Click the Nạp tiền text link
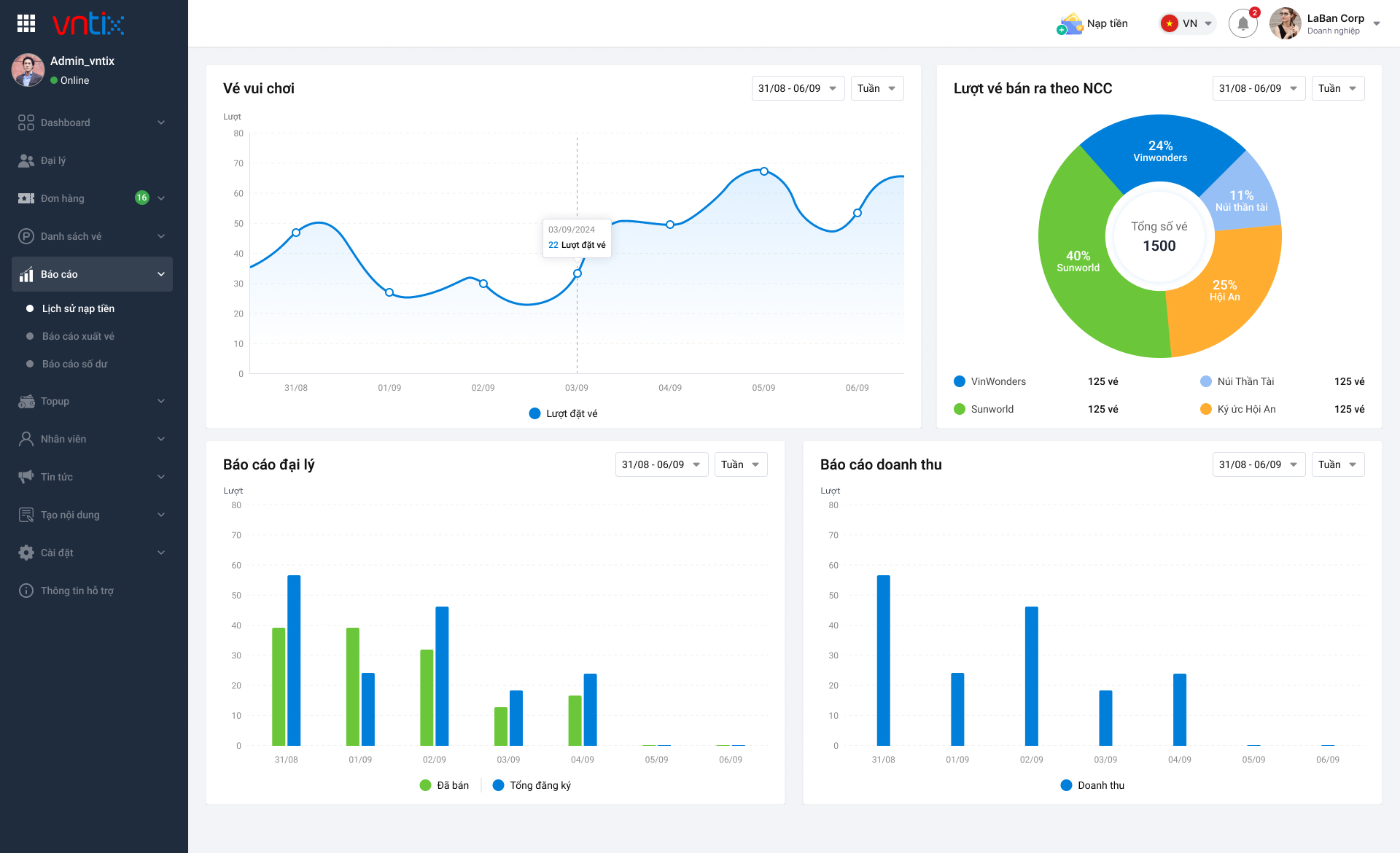This screenshot has height=853, width=1400. (x=1107, y=23)
